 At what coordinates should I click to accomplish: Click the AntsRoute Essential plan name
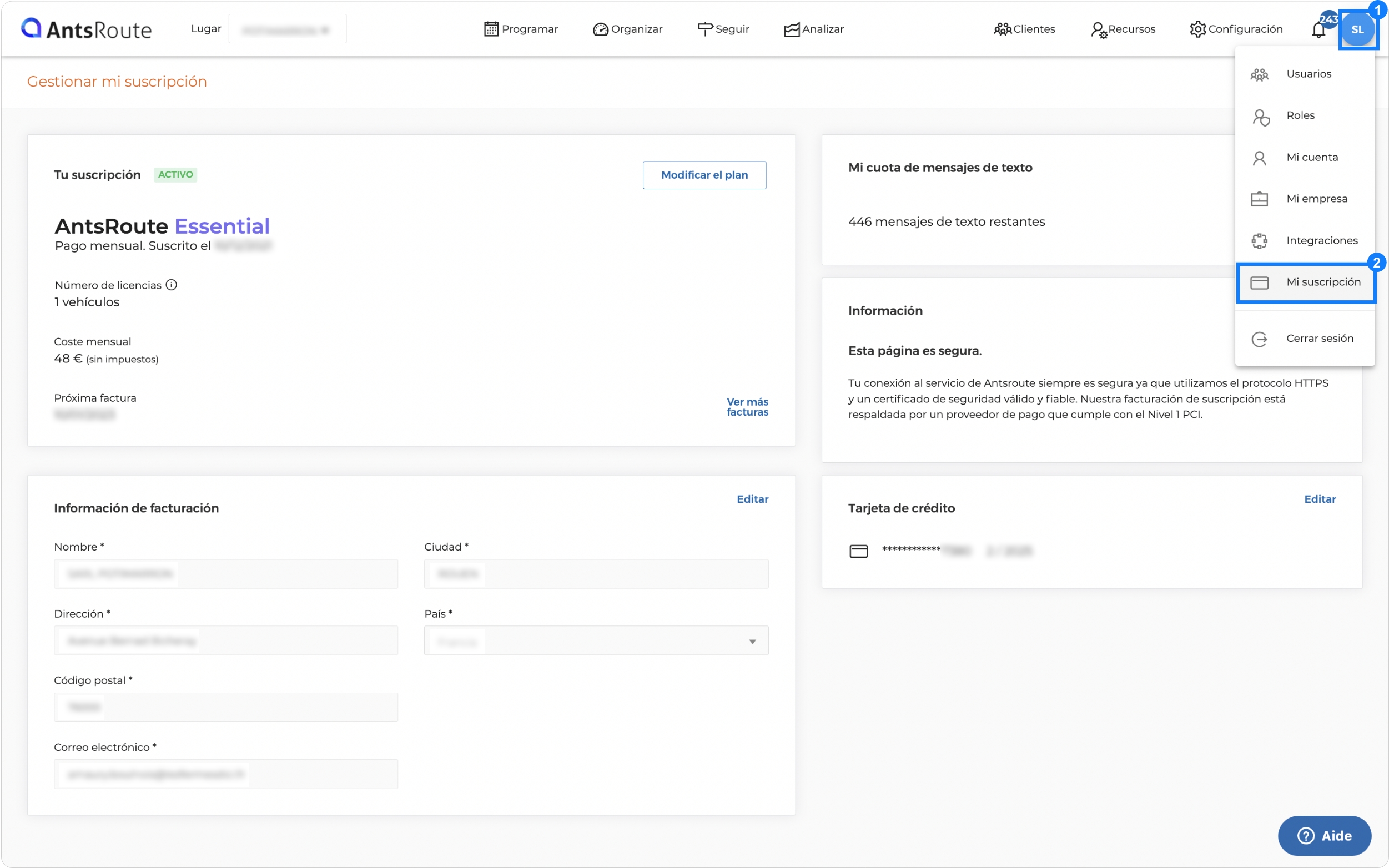(x=162, y=226)
